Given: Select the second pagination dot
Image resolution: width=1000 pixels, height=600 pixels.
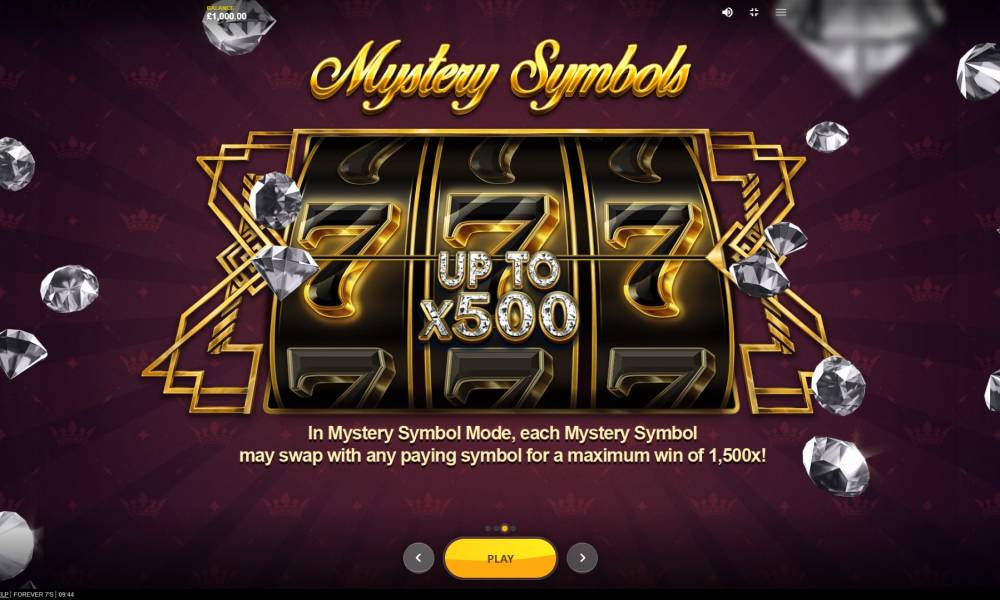Looking at the screenshot, I should pyautogui.click(x=496, y=529).
